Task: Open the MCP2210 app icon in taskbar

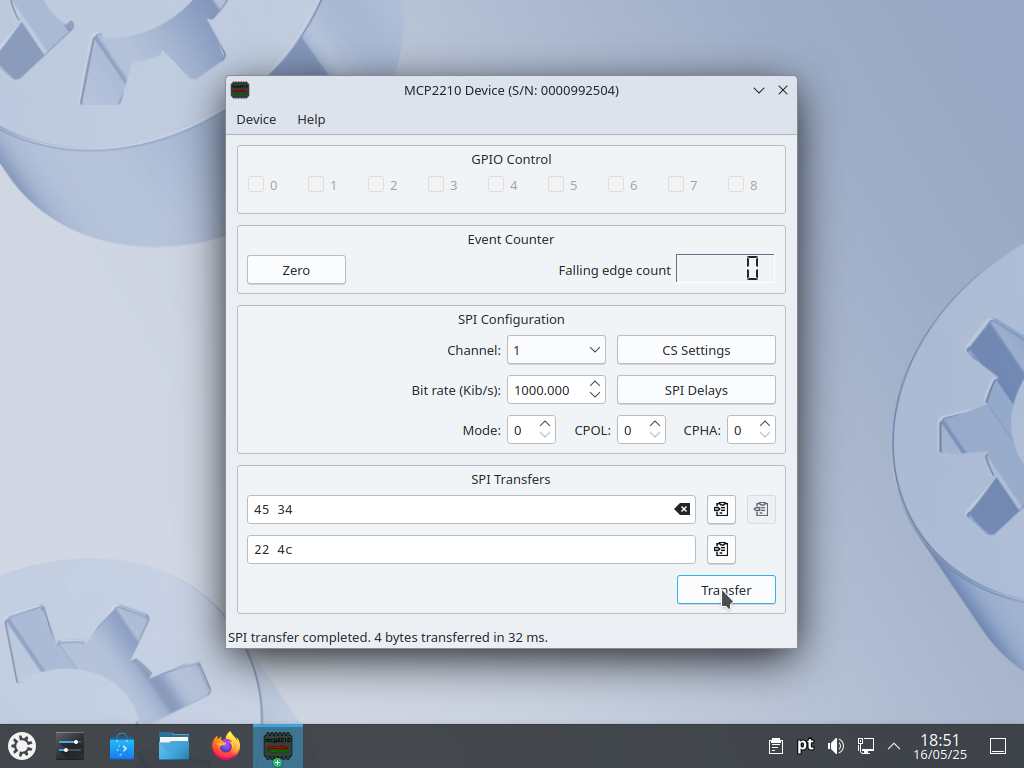Action: pyautogui.click(x=277, y=745)
